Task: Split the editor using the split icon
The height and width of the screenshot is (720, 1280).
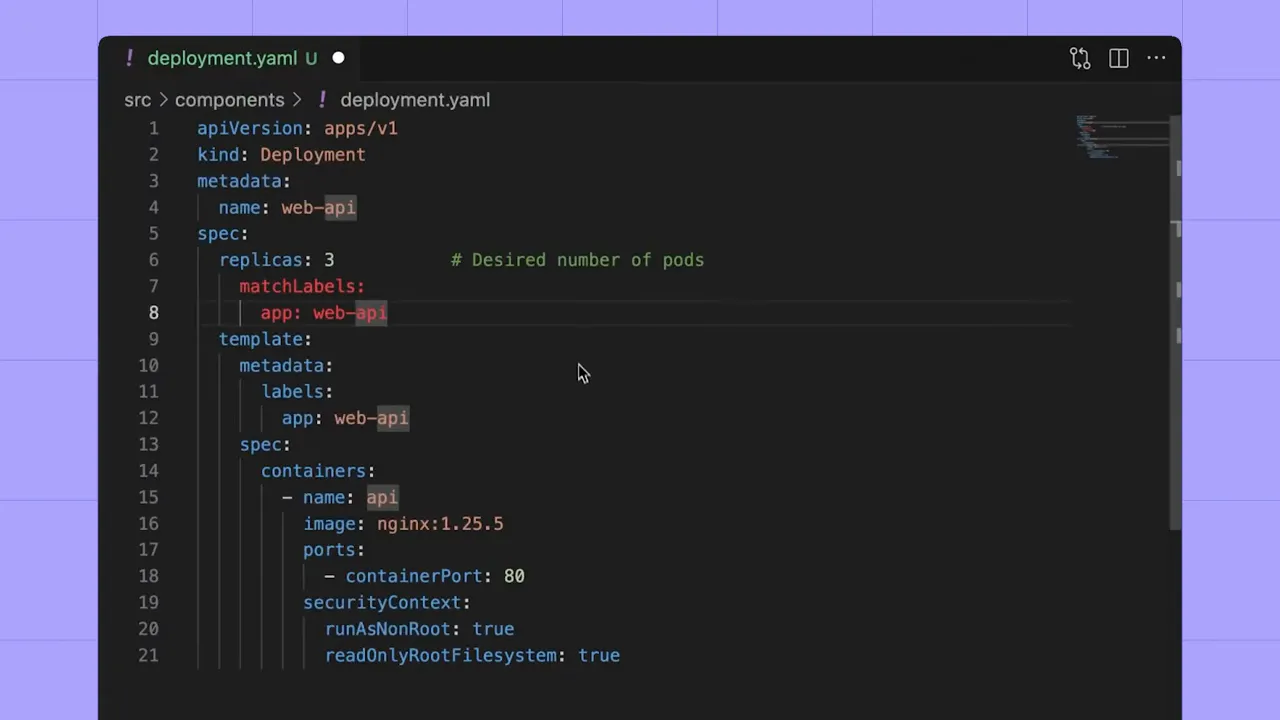Action: click(1118, 58)
